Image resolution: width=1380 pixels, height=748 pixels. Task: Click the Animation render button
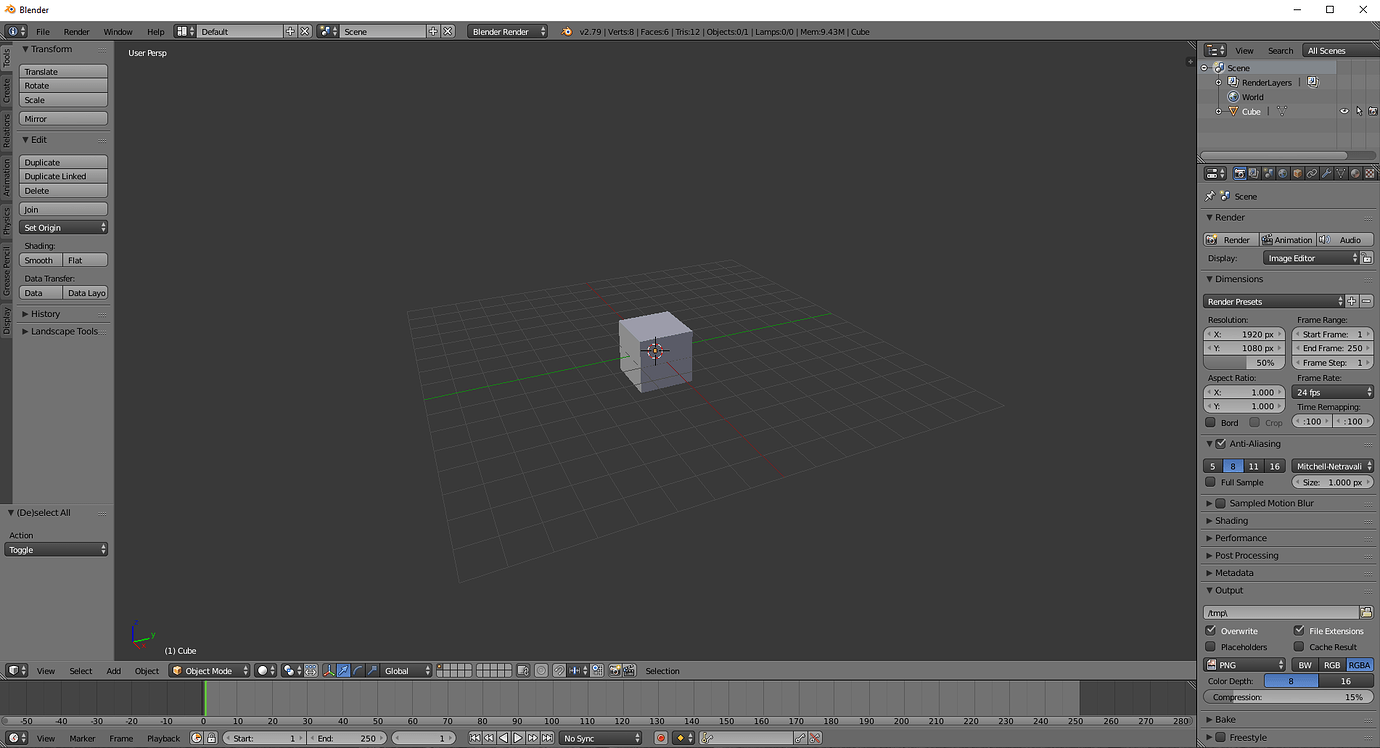[1287, 239]
